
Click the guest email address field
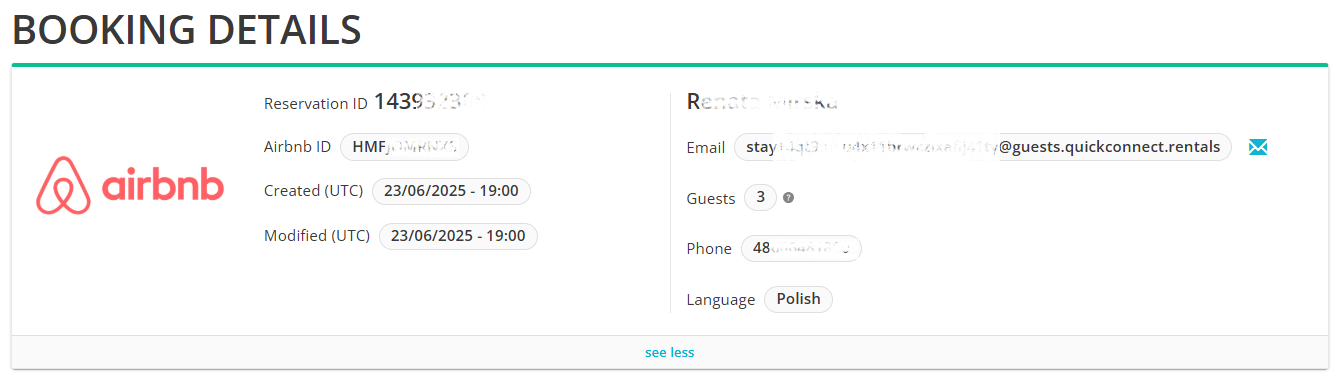pos(983,147)
